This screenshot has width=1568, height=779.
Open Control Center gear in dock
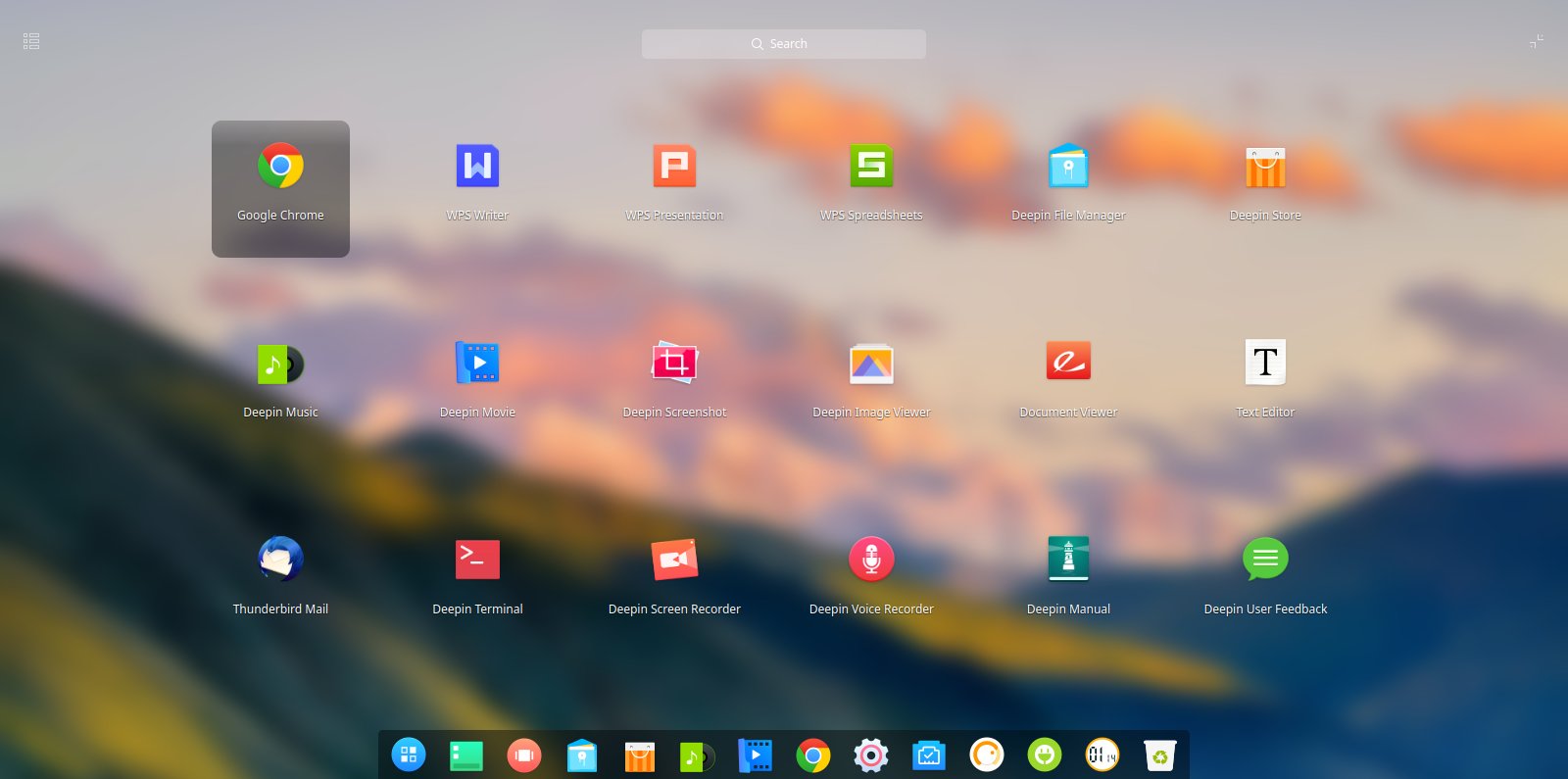[871, 755]
